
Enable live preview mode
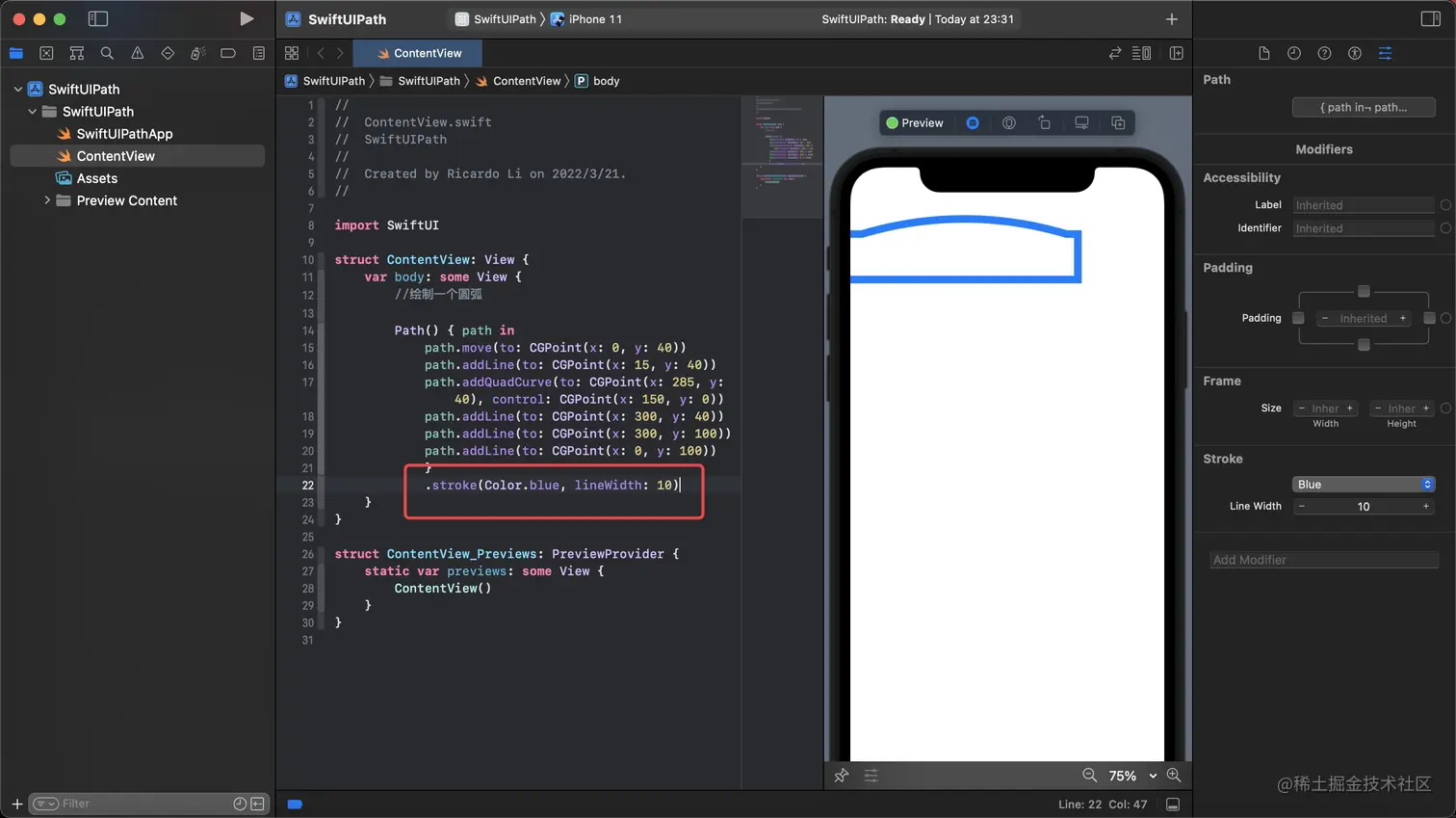[973, 122]
